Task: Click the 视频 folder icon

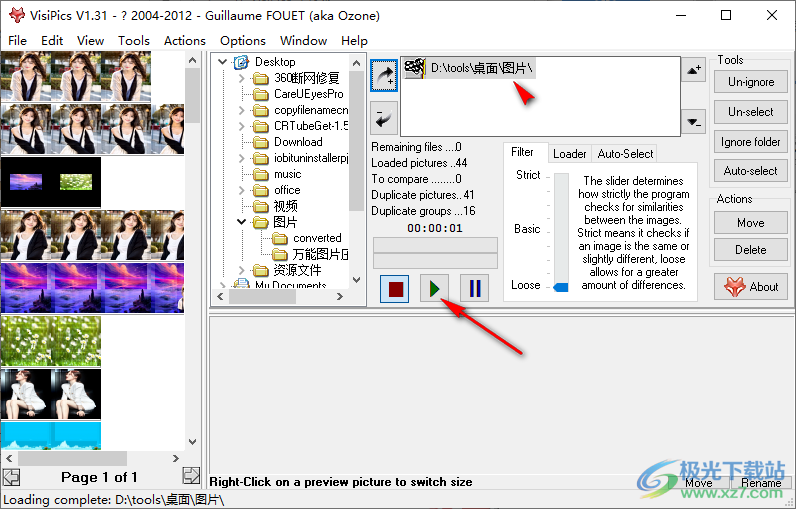Action: [260, 206]
